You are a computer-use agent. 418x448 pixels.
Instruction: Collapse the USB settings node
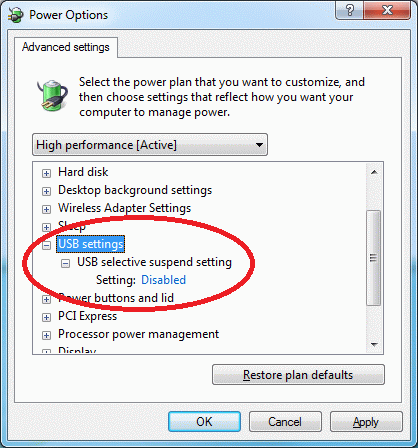pyautogui.click(x=46, y=245)
